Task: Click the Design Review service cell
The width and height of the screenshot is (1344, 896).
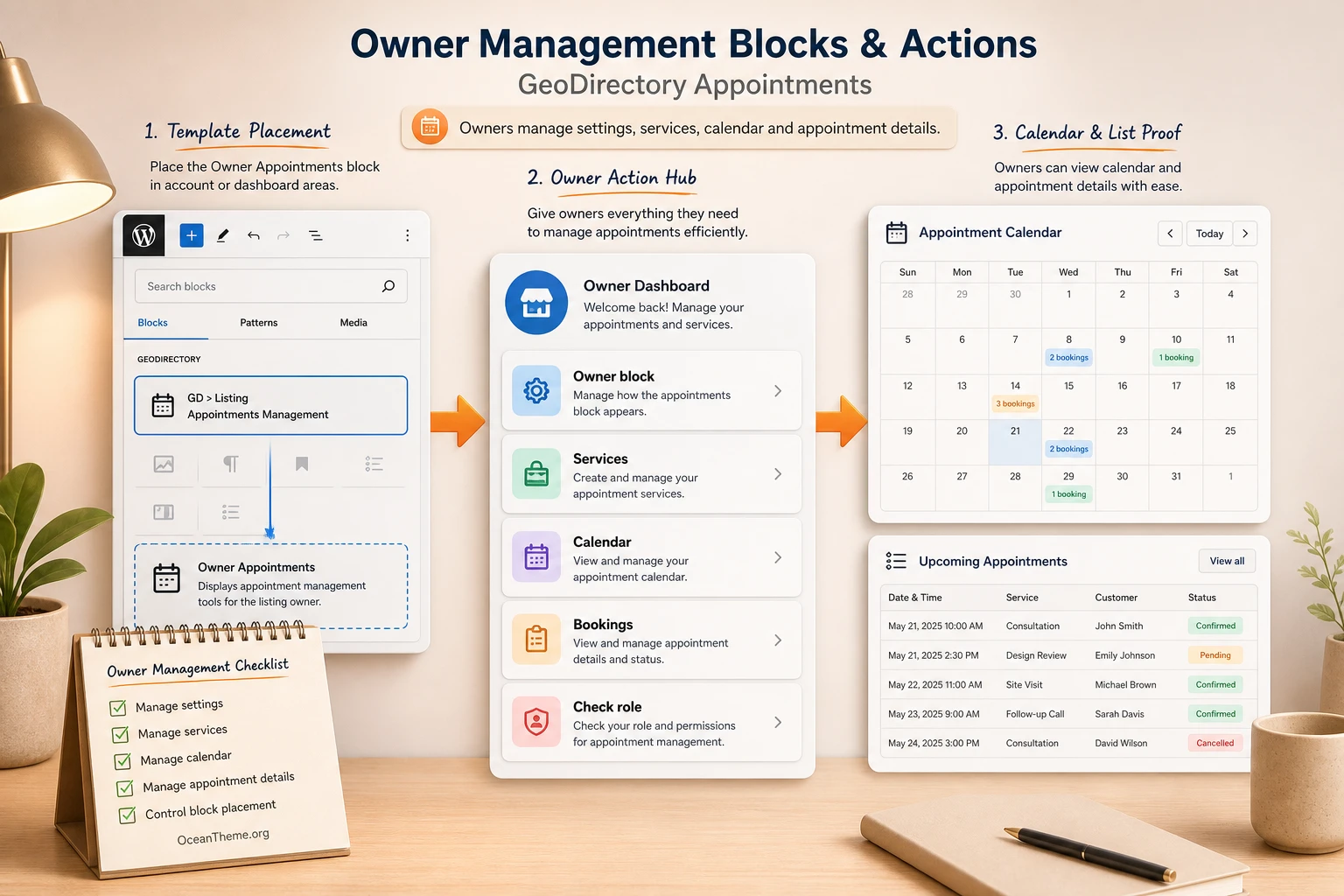Action: [1036, 655]
